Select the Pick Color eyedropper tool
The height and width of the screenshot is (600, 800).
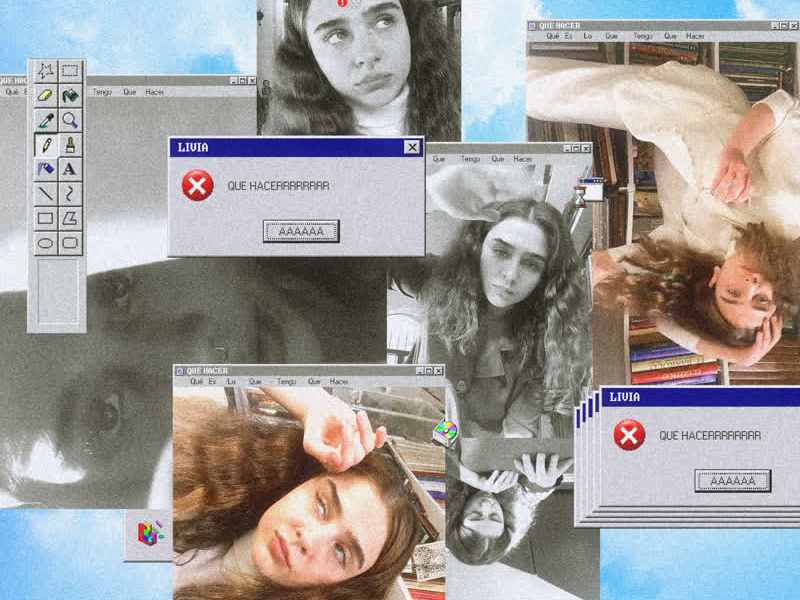click(x=45, y=120)
